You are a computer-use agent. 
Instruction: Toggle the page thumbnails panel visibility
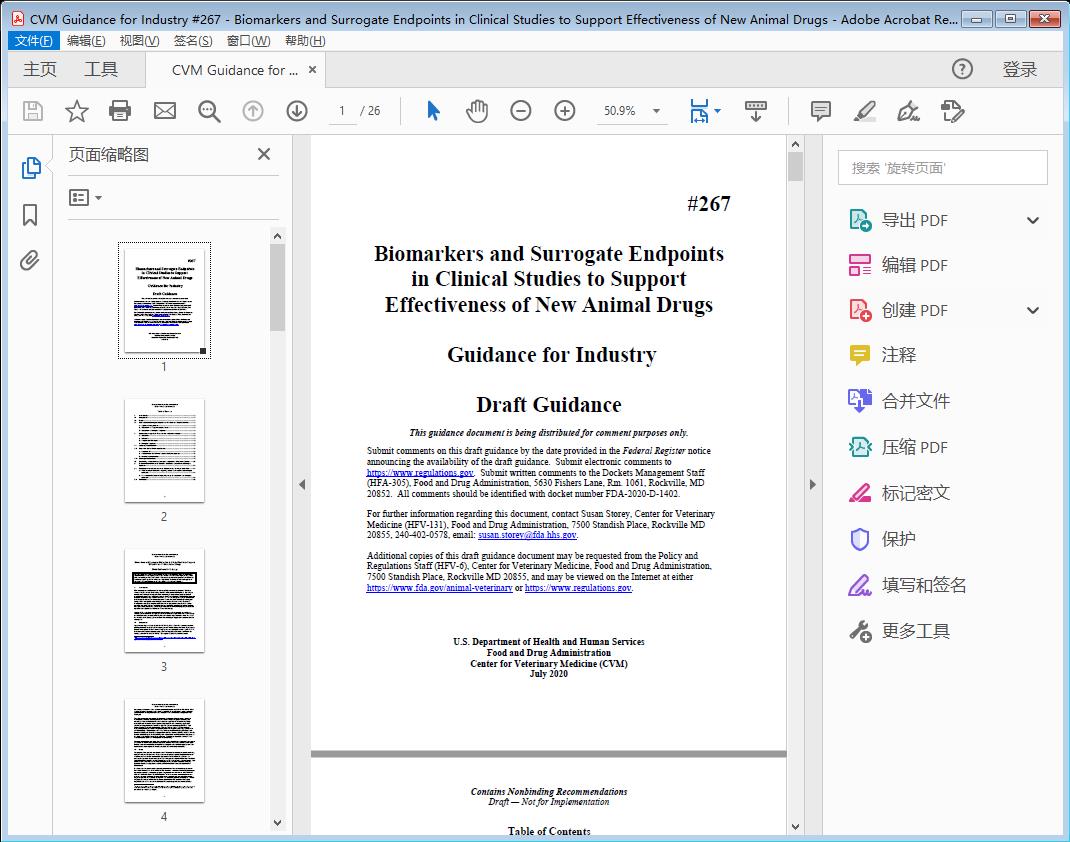point(30,170)
